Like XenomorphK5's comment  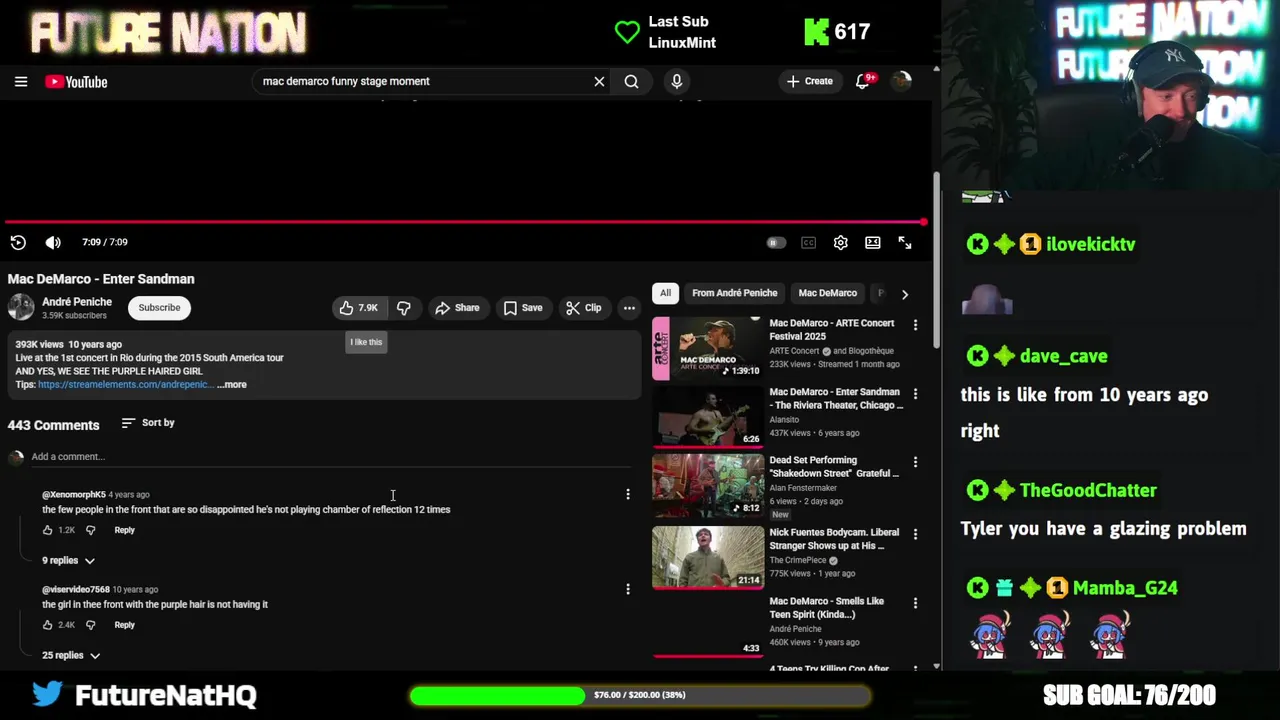[47, 530]
